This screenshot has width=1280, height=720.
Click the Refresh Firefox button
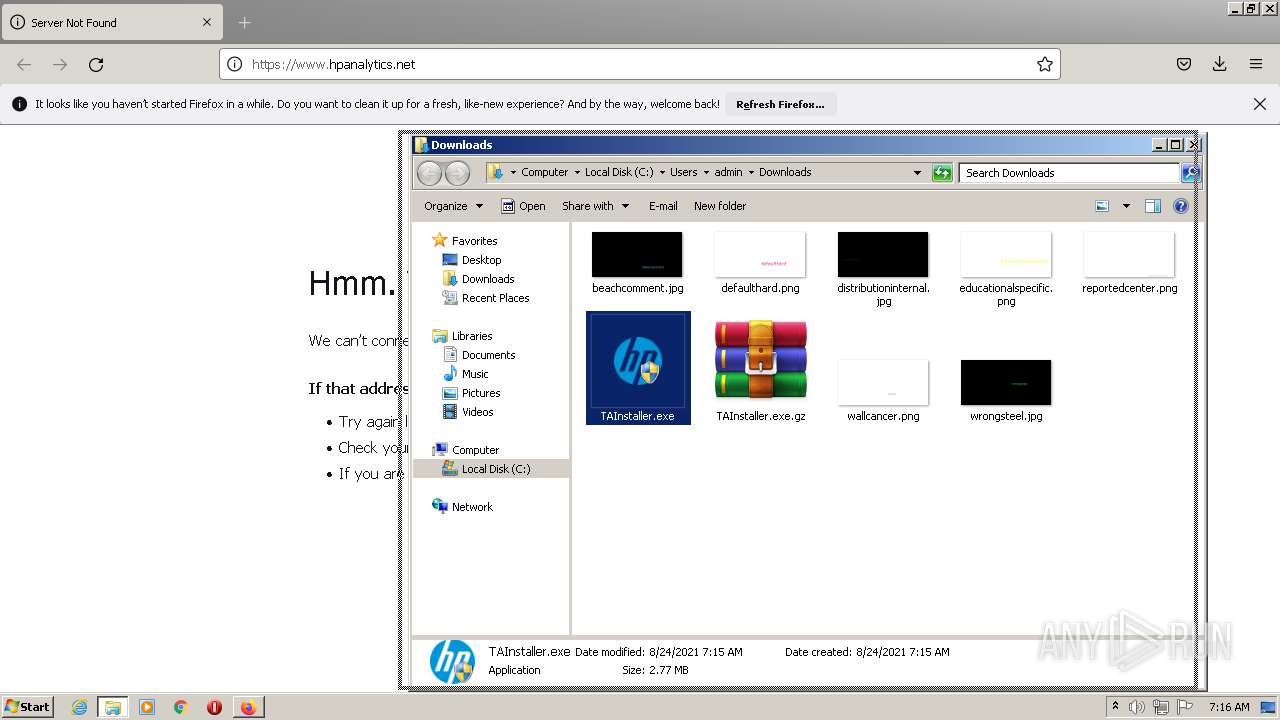[780, 104]
